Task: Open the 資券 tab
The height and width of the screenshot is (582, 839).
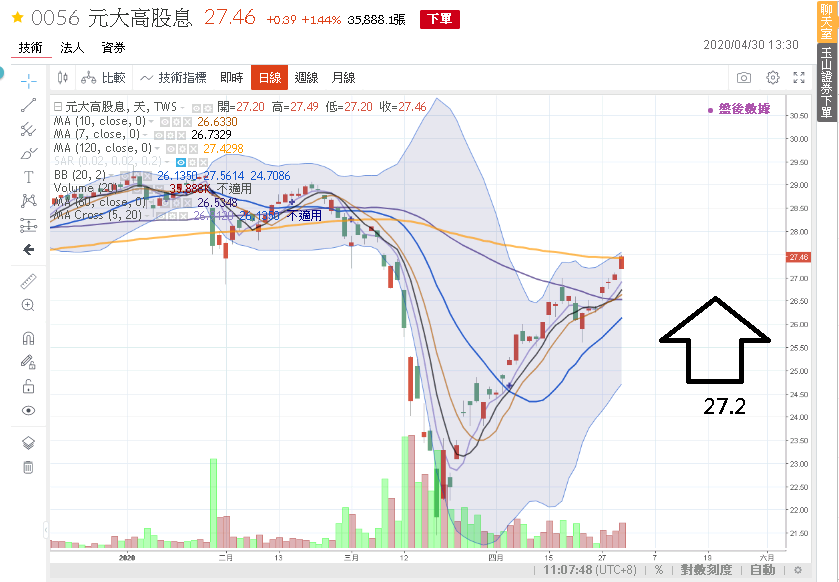Action: (x=113, y=48)
